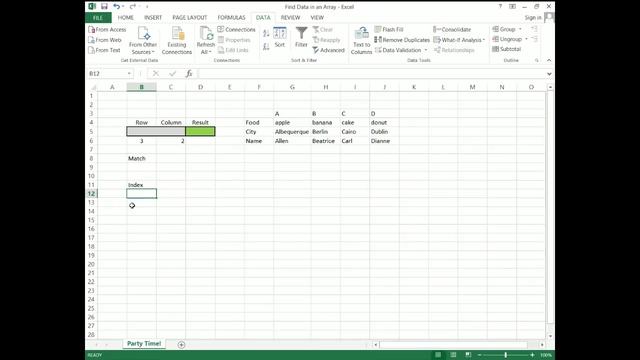Toggle the Filter funnel

(301, 38)
